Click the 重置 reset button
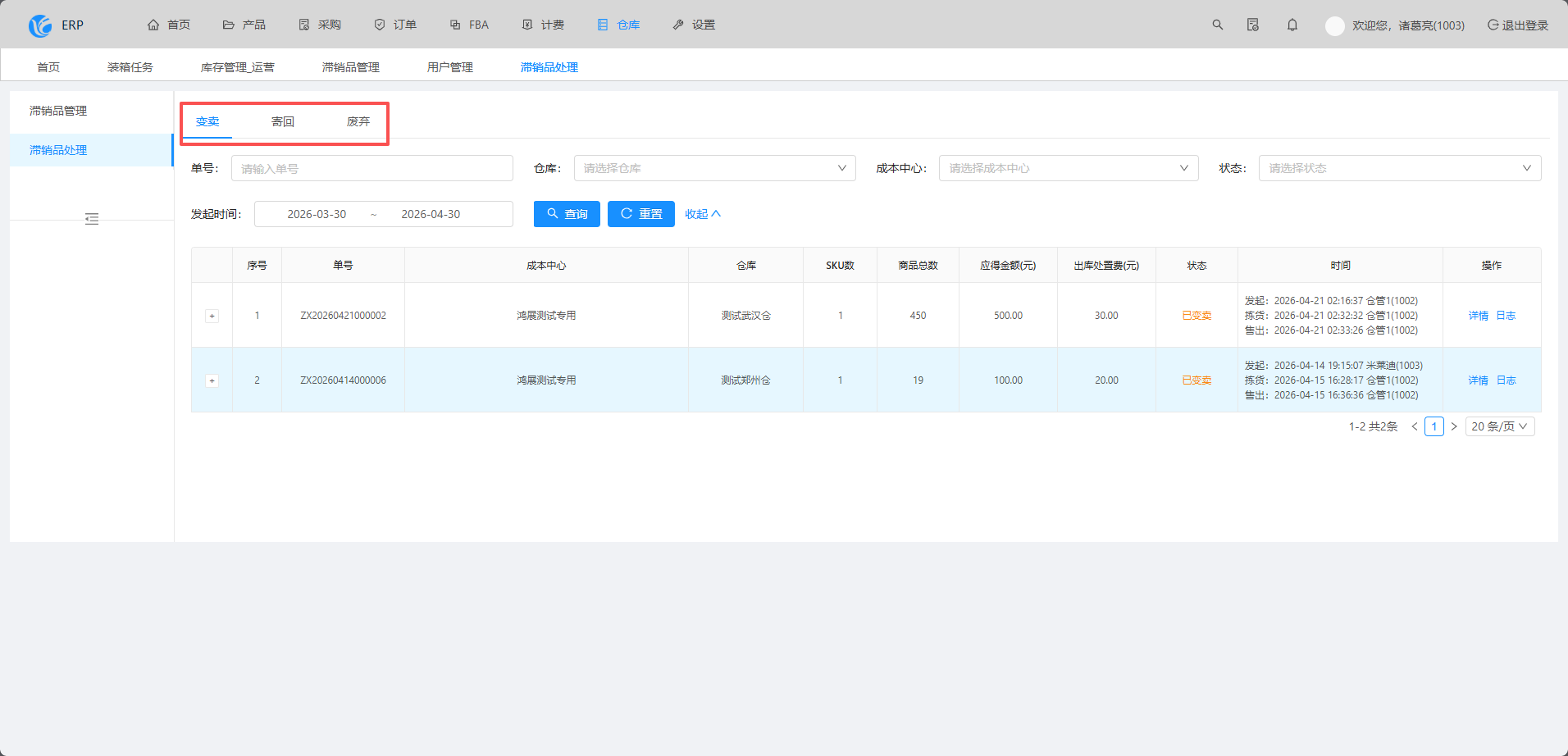This screenshot has width=1568, height=756. [x=641, y=214]
